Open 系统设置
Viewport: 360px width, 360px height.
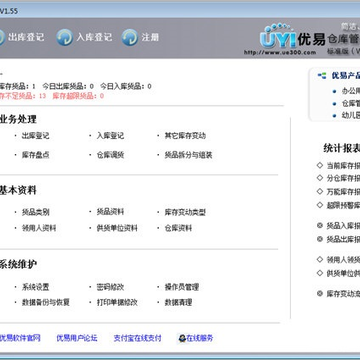point(35,287)
